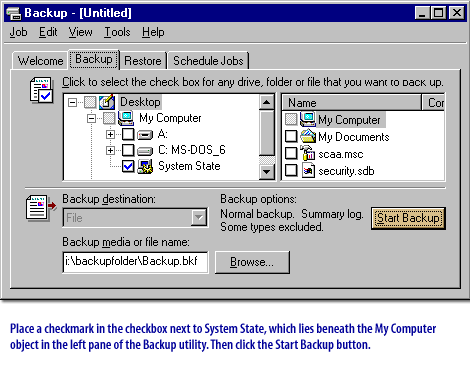Image resolution: width=470 pixels, height=385 pixels.
Task: Open the Help menu
Action: [x=153, y=32]
